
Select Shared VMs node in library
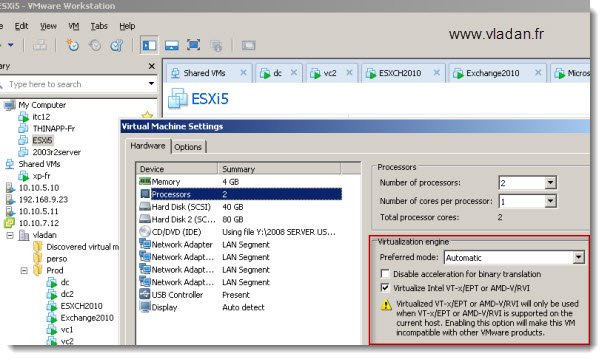[39, 164]
